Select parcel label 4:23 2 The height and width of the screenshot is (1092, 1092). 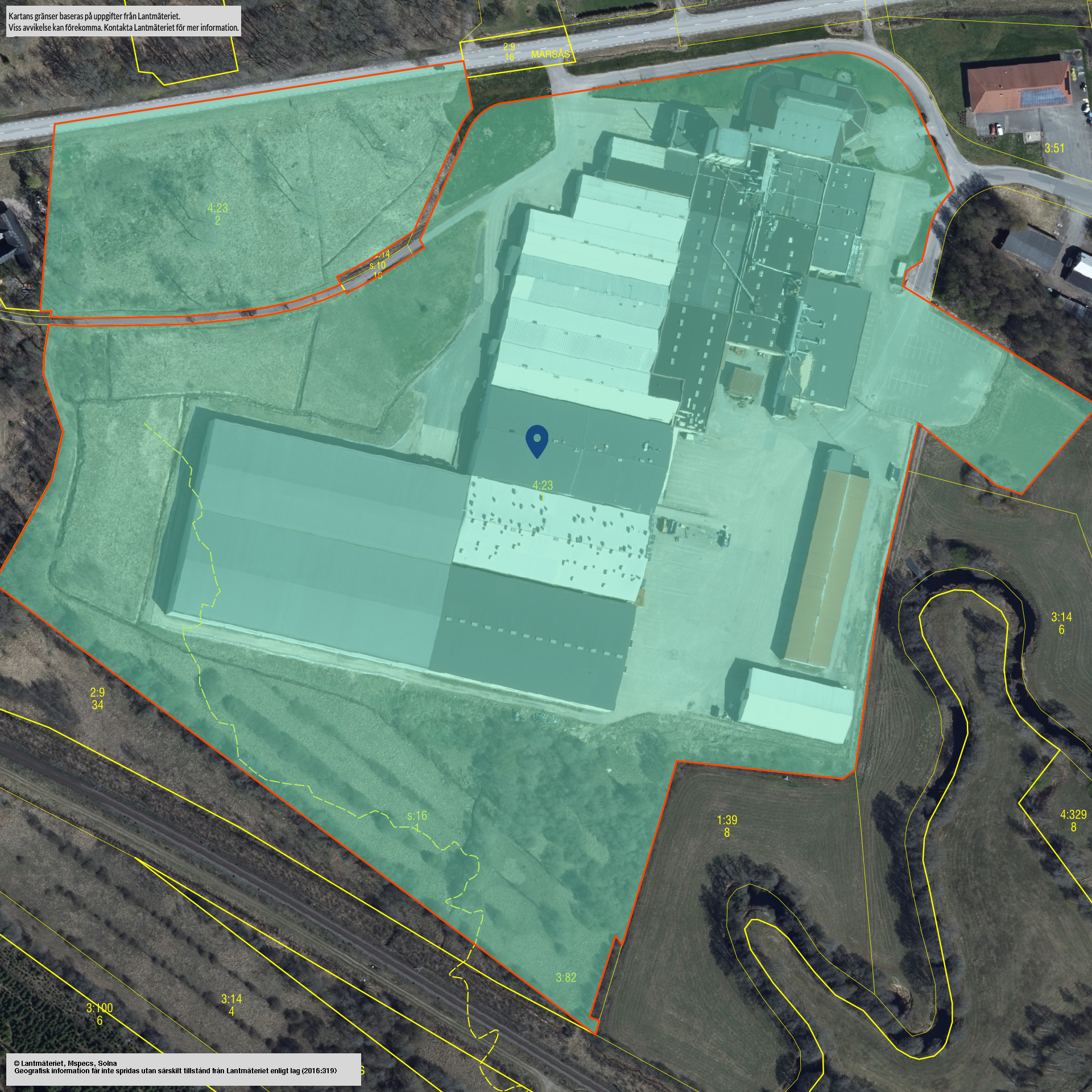coord(217,214)
